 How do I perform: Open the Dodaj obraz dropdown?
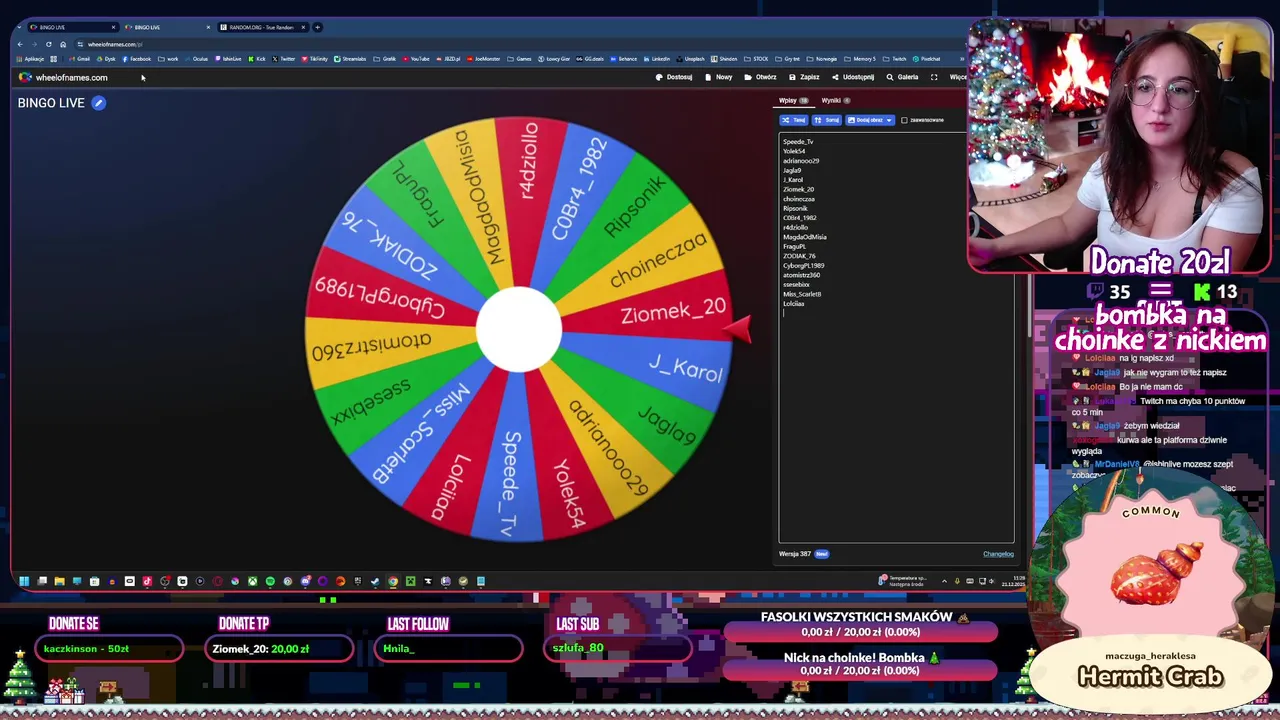coord(870,120)
